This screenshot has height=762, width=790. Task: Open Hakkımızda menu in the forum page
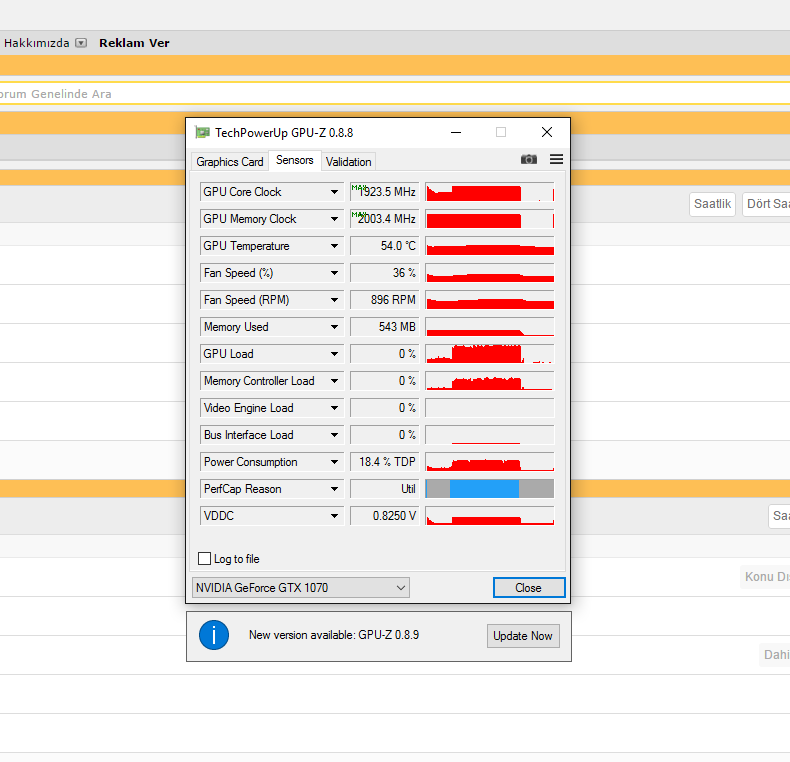(x=37, y=43)
